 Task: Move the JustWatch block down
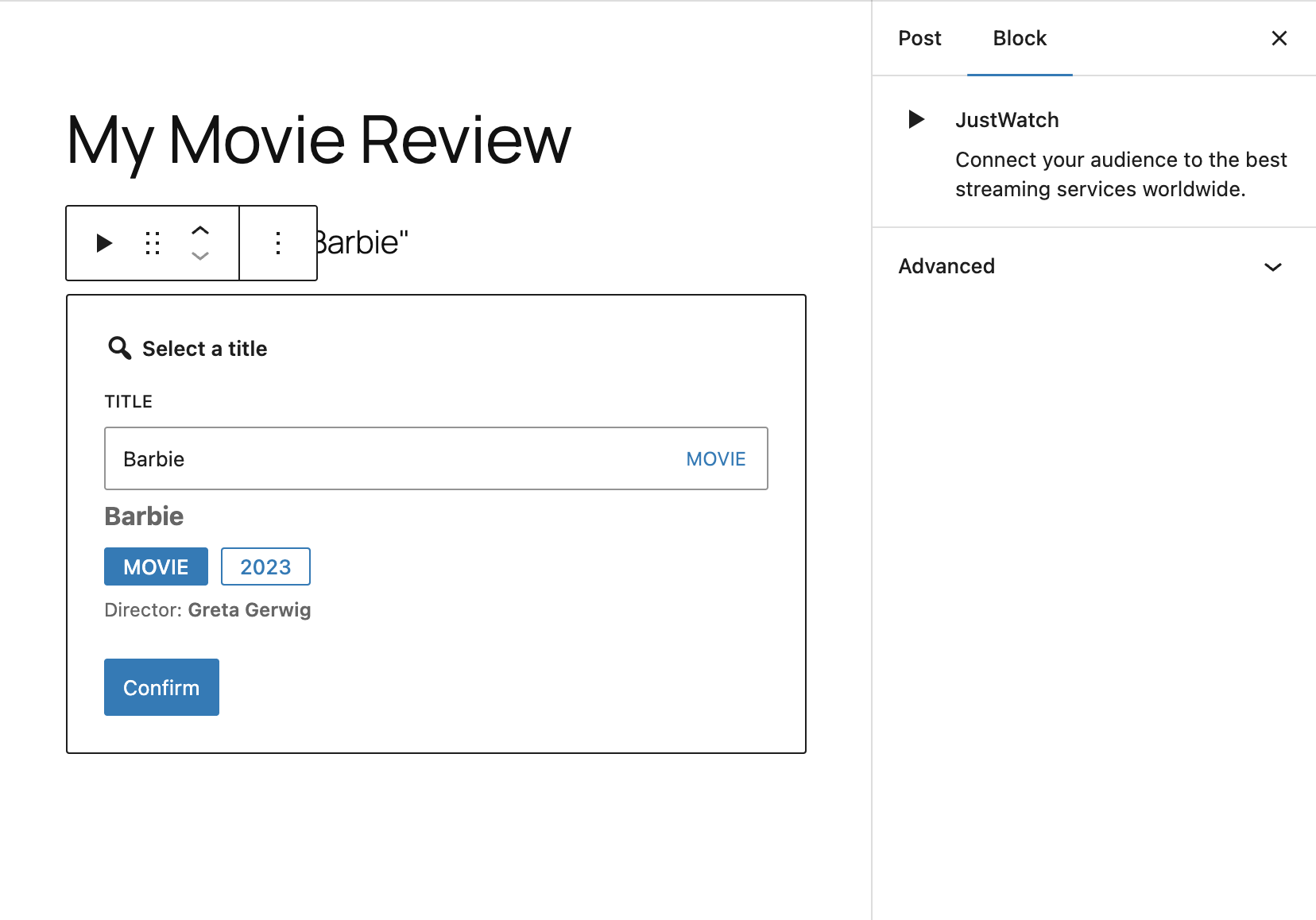[200, 256]
